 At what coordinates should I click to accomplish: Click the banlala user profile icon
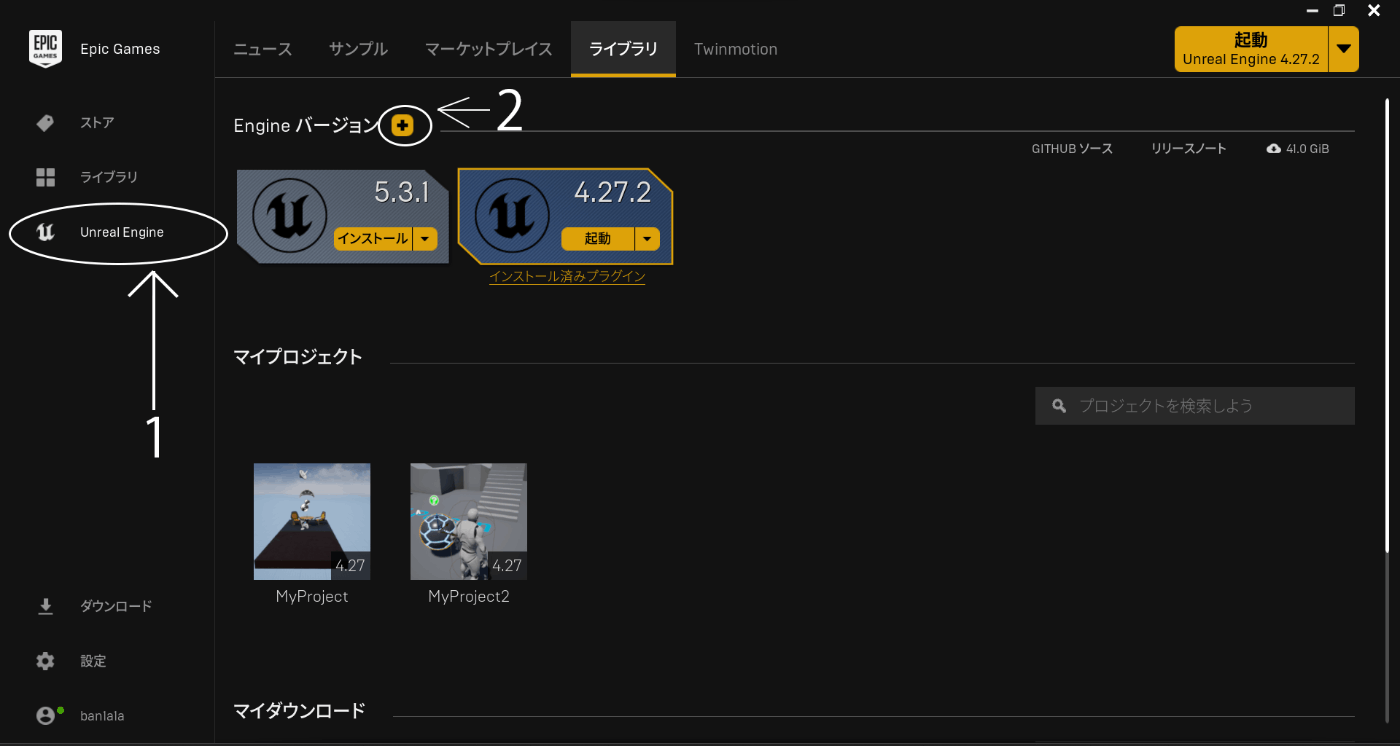click(45, 716)
